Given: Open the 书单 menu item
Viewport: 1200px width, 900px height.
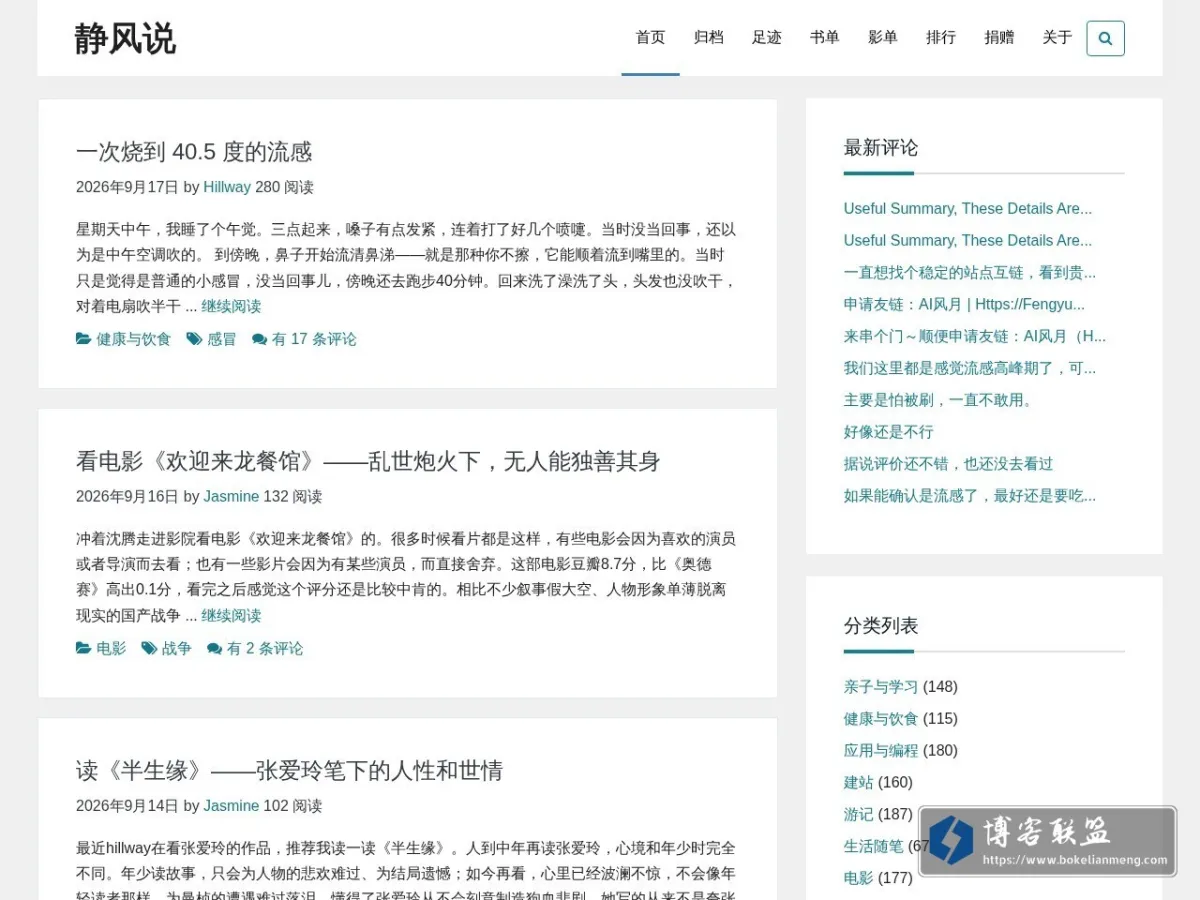Looking at the screenshot, I should pyautogui.click(x=824, y=37).
